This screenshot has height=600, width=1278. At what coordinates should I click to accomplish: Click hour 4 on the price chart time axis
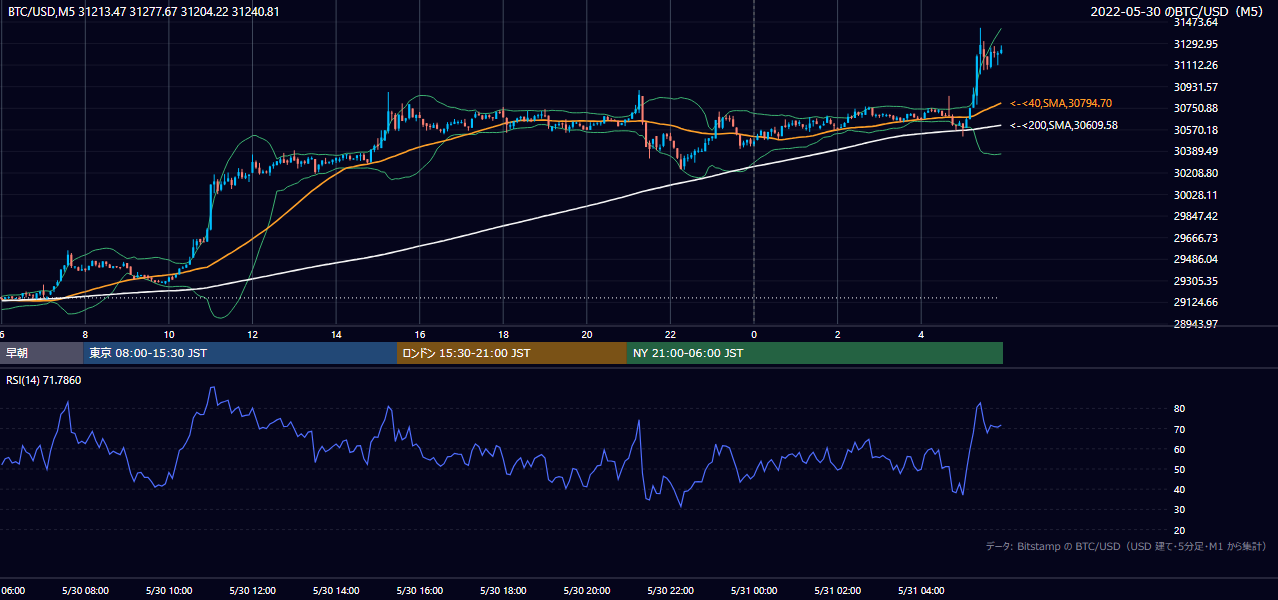[921, 335]
